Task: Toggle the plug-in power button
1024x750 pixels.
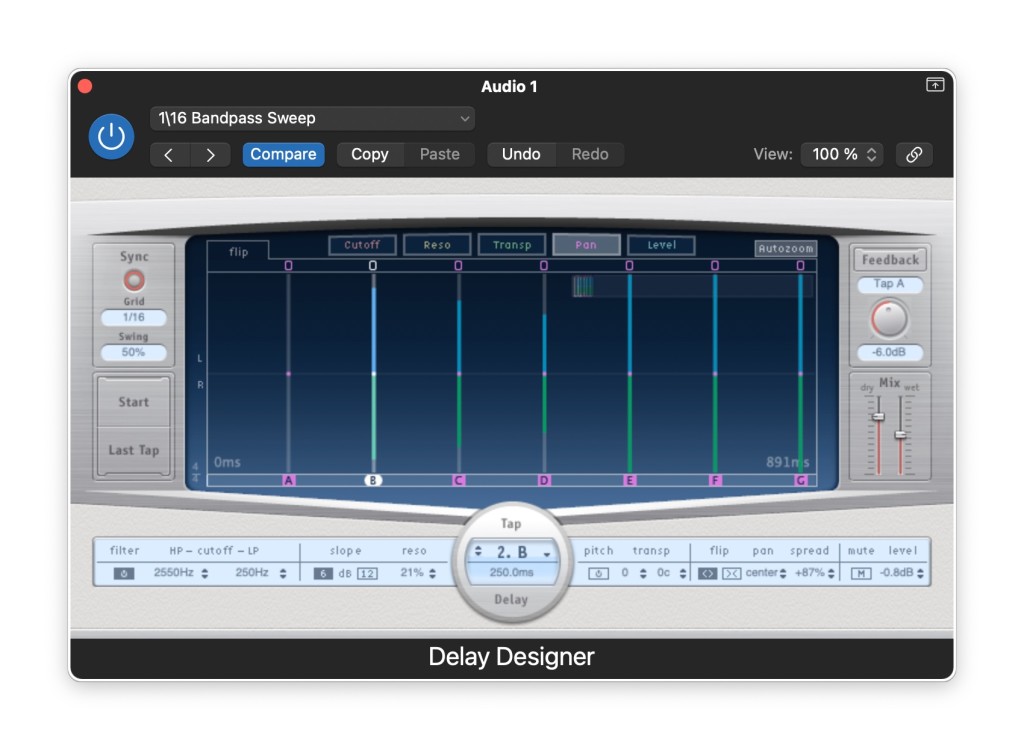Action: pos(111,137)
